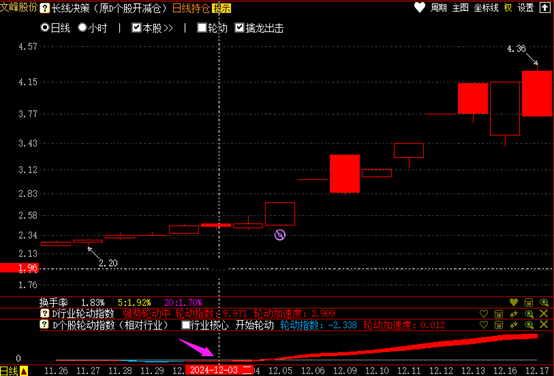The height and width of the screenshot is (376, 554).
Task: Enable the 轮动 checkbox
Action: pyautogui.click(x=202, y=28)
